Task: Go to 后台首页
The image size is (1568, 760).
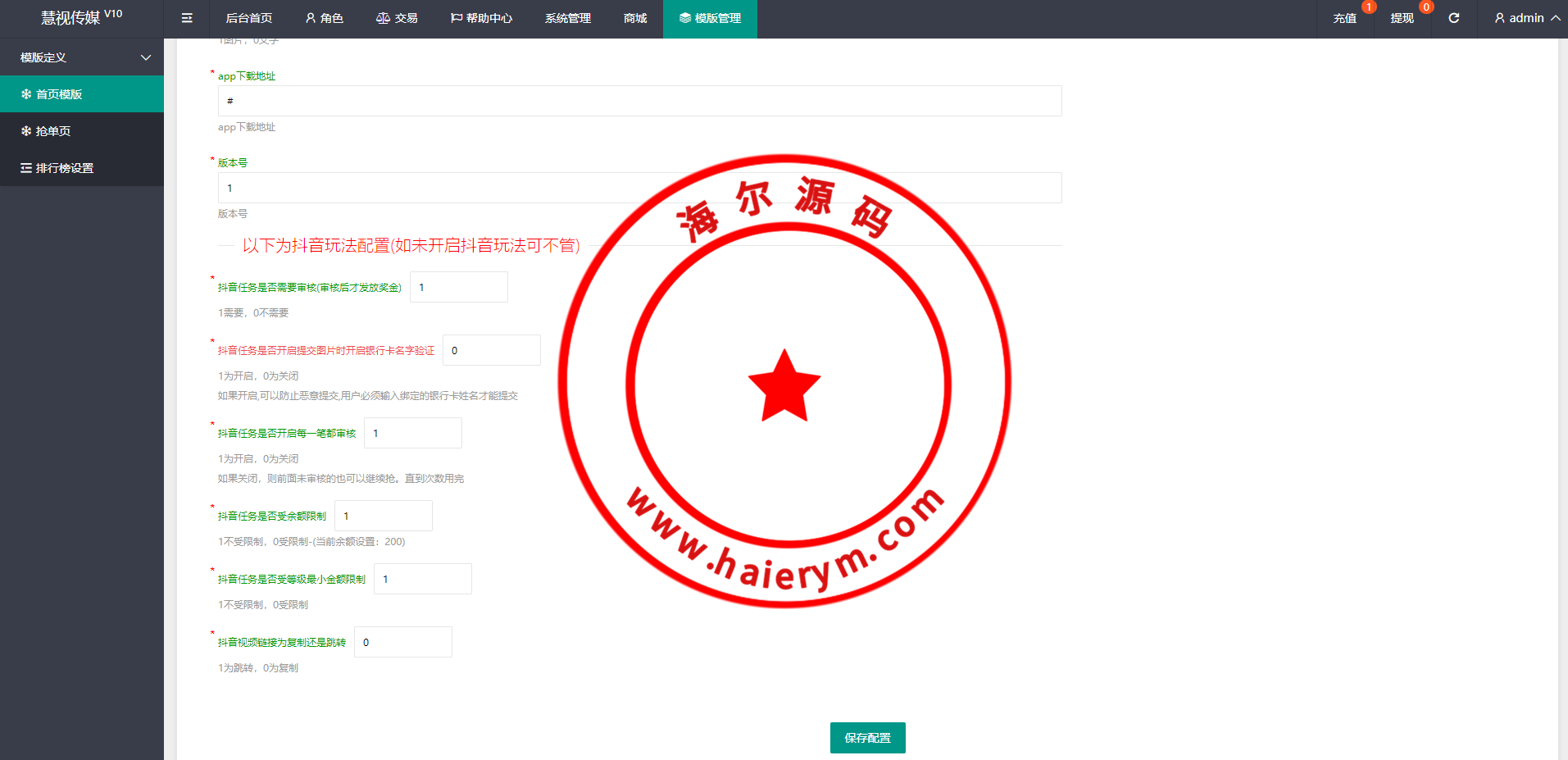Action: pos(248,18)
